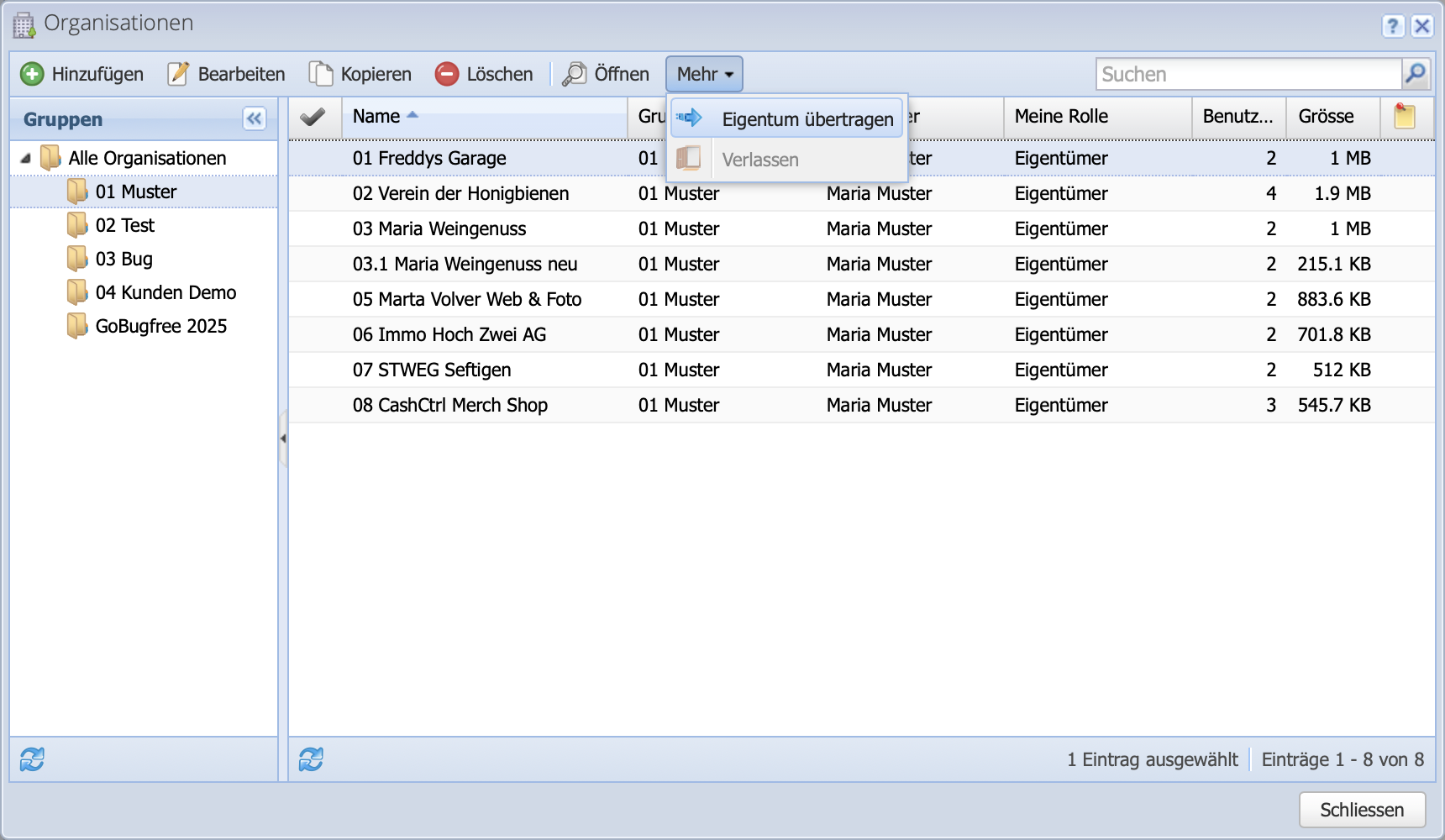Collapse the Alle Organisationen tree node
1445x840 pixels.
tap(26, 158)
